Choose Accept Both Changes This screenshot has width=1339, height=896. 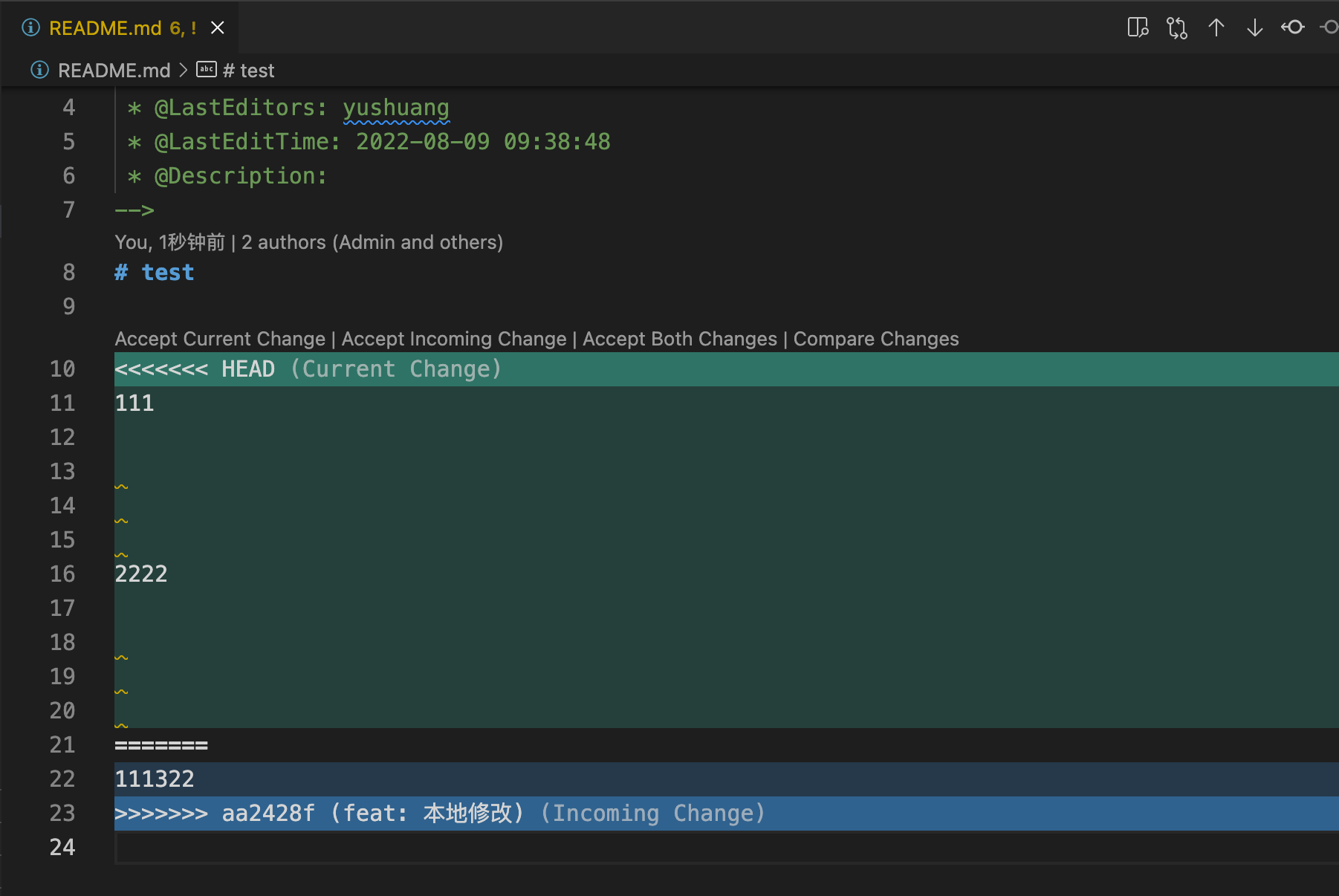679,339
